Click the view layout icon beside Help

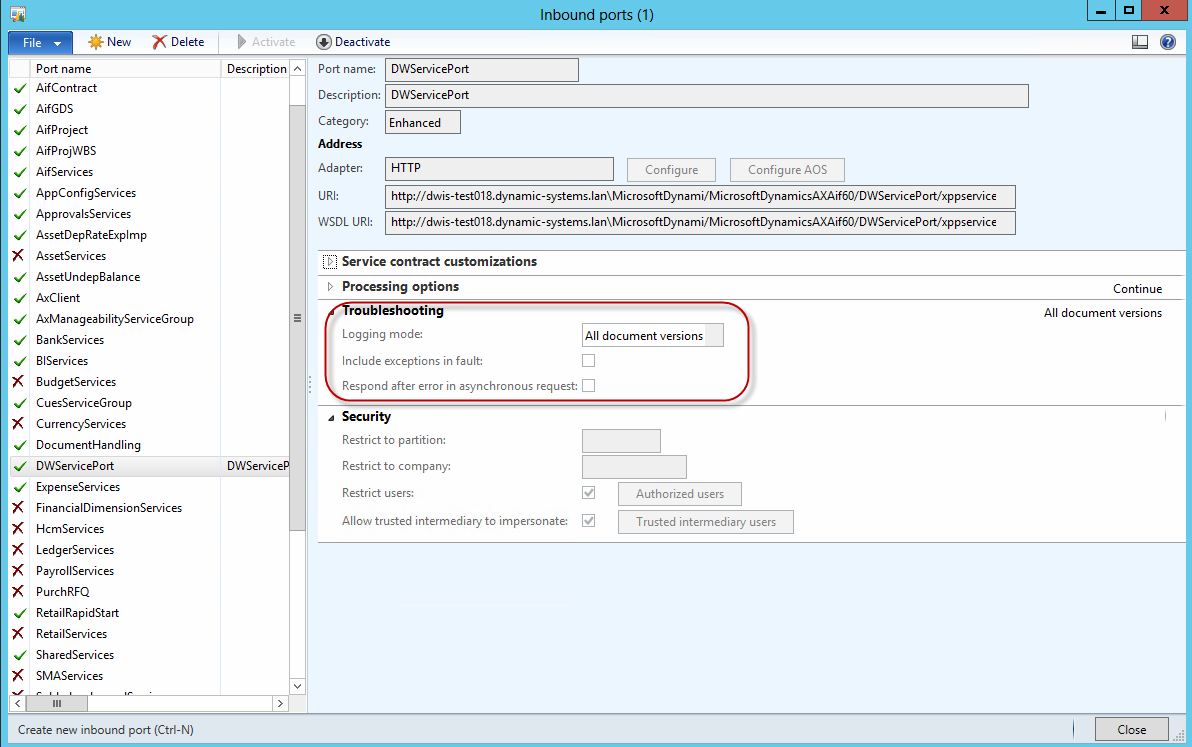[x=1140, y=42]
